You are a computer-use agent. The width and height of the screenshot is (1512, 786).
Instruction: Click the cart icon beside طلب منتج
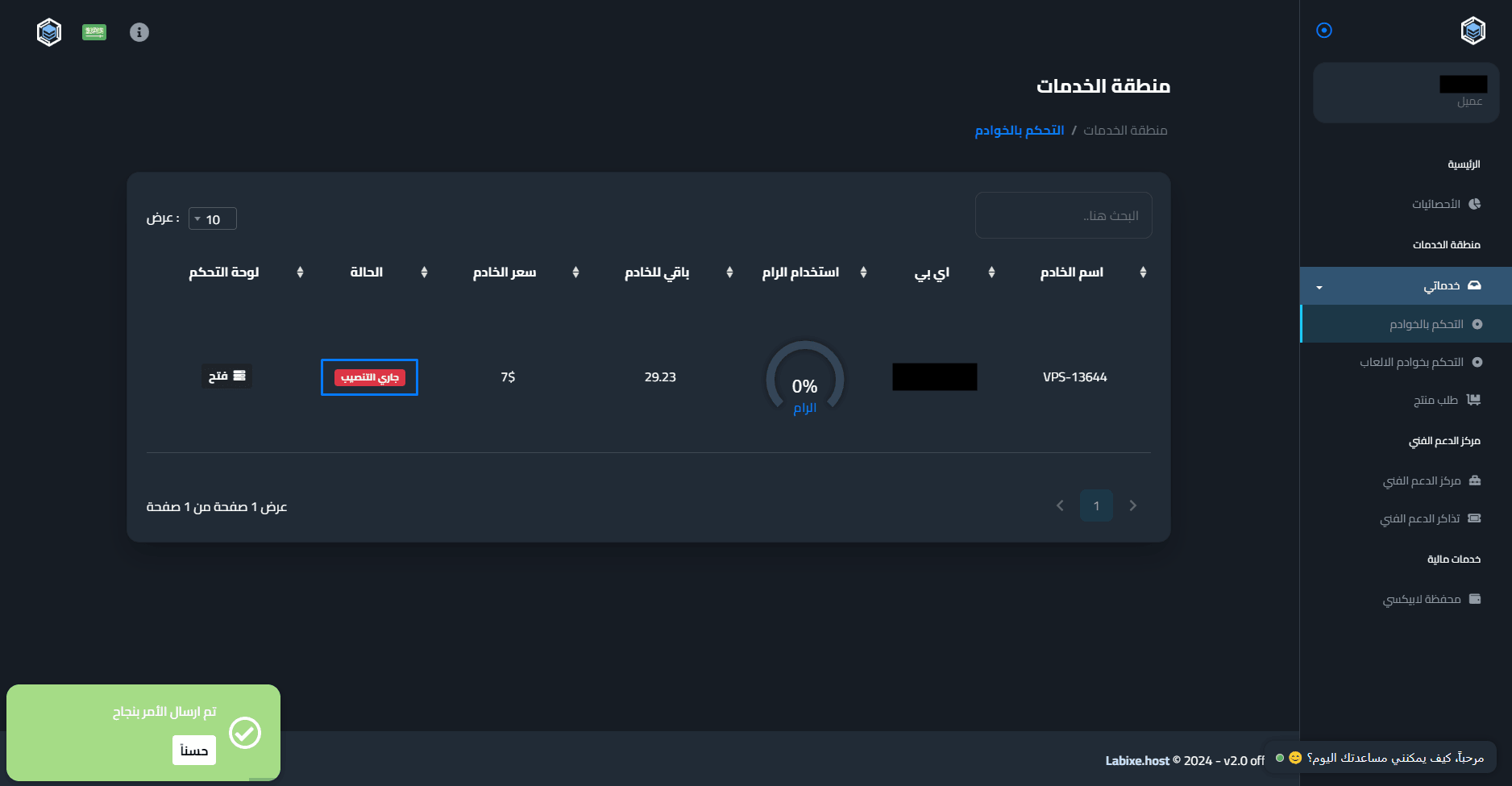point(1474,400)
